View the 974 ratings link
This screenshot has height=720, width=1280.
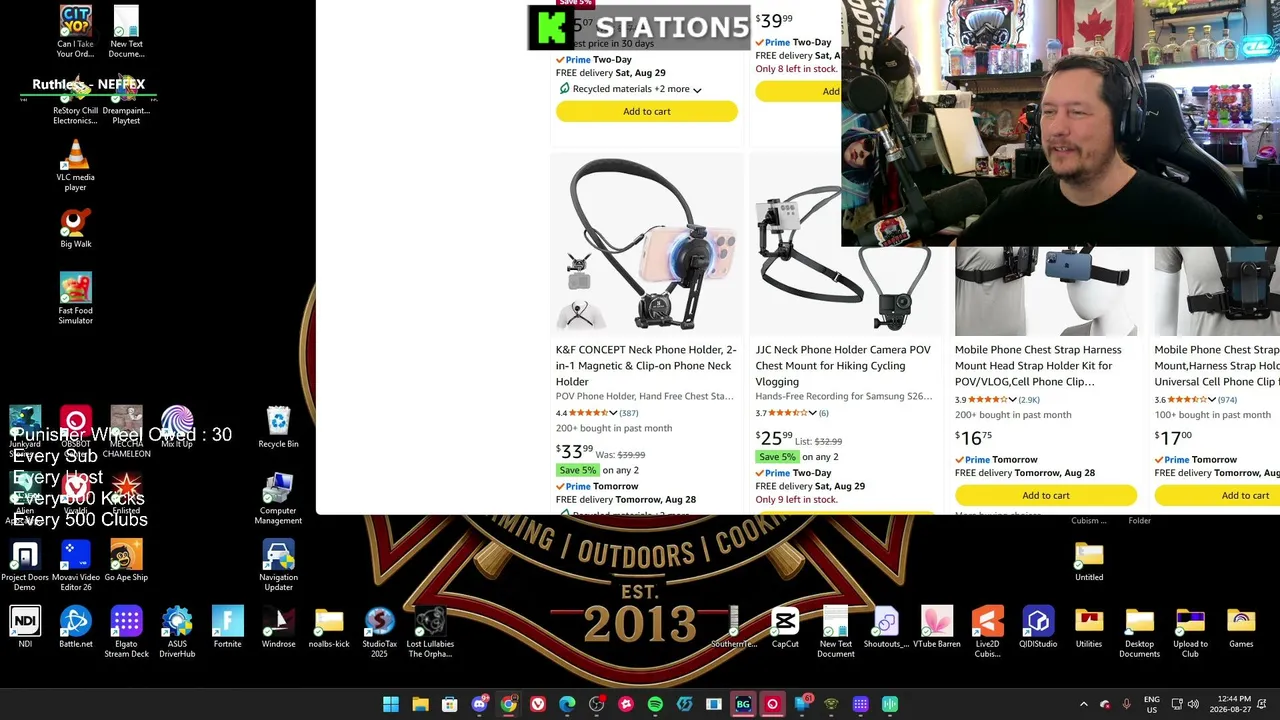click(x=1227, y=400)
